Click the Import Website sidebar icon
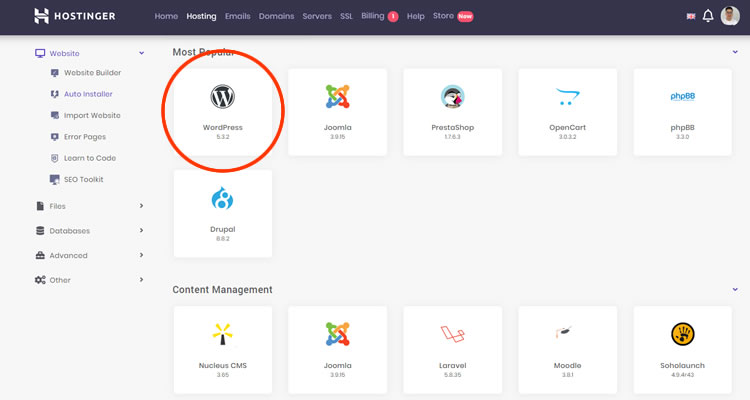The width and height of the screenshot is (750, 400). (55, 115)
